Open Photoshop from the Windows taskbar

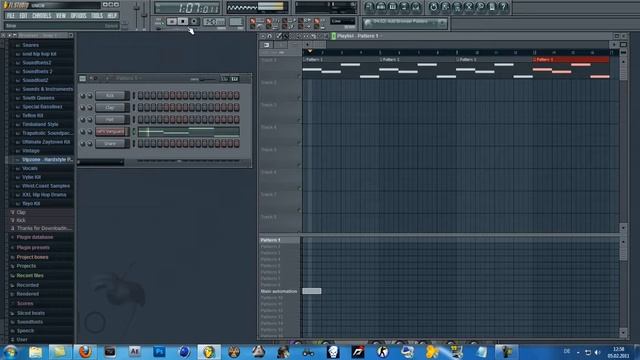(159, 352)
